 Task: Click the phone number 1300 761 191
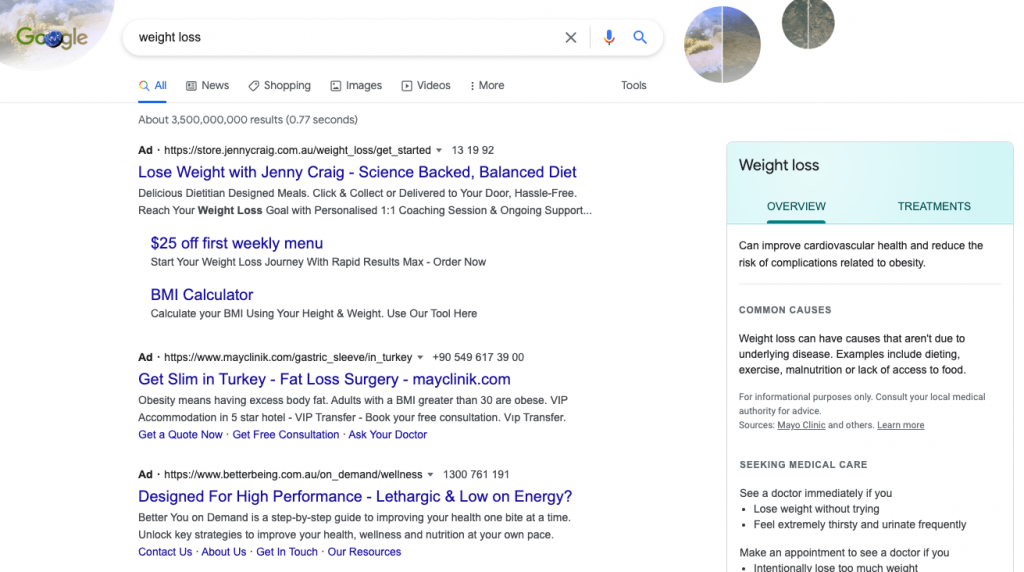pos(476,475)
